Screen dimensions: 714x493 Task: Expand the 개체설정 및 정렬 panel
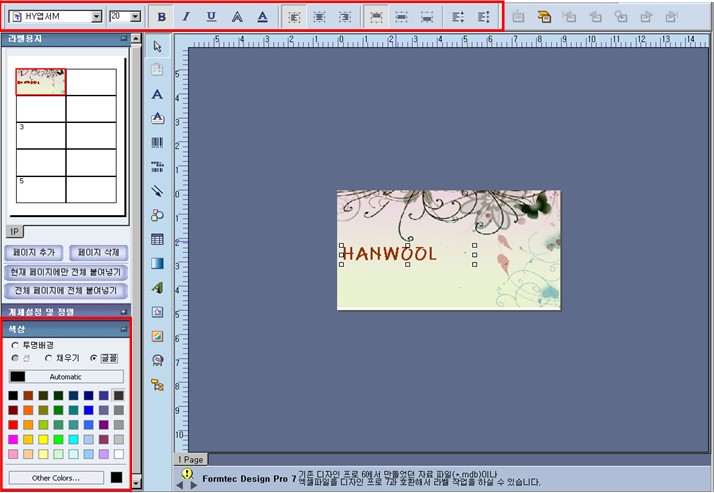click(x=123, y=312)
